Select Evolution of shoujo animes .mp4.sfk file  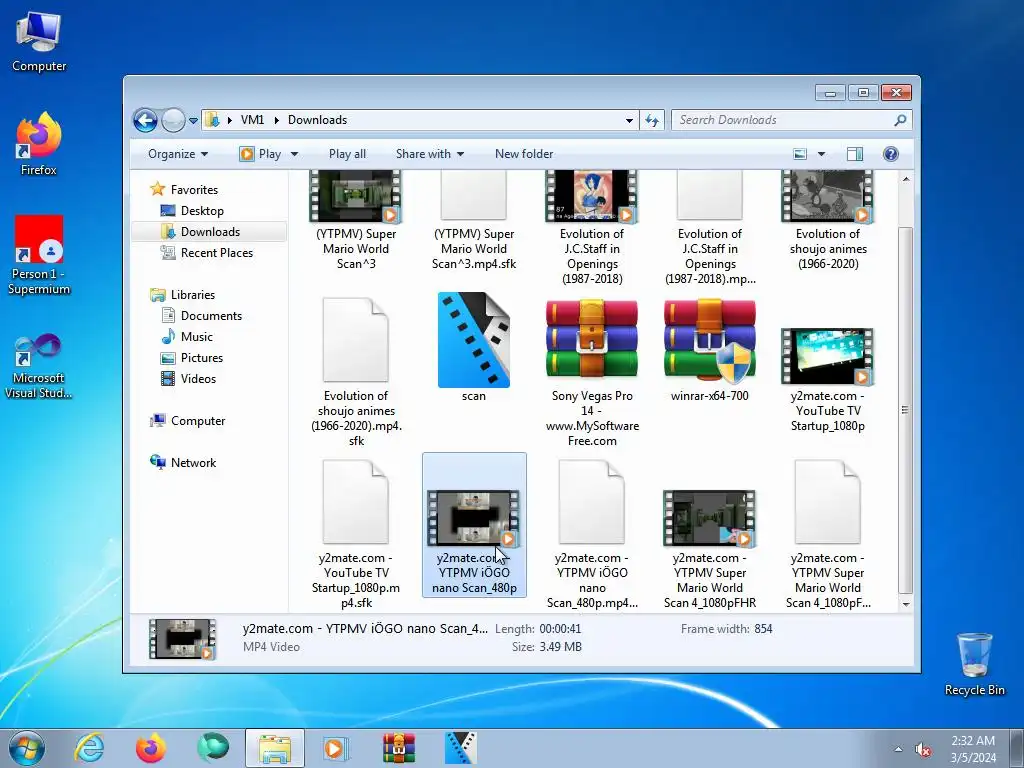(x=356, y=371)
